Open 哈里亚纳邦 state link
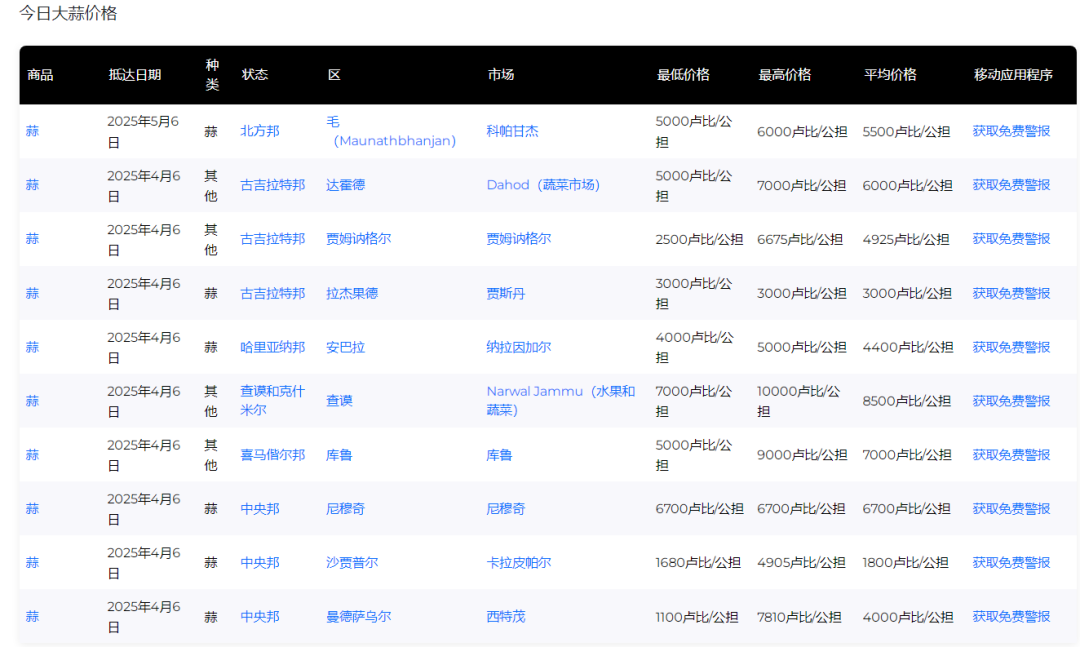 [272, 347]
